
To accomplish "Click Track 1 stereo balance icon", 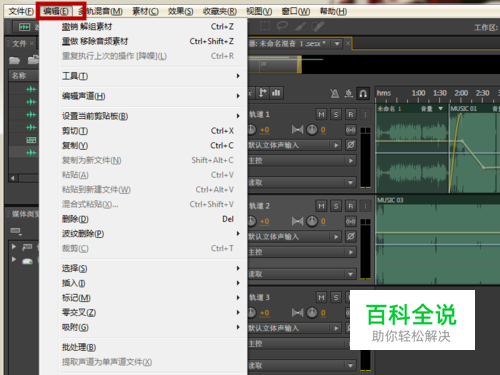I will point(297,129).
